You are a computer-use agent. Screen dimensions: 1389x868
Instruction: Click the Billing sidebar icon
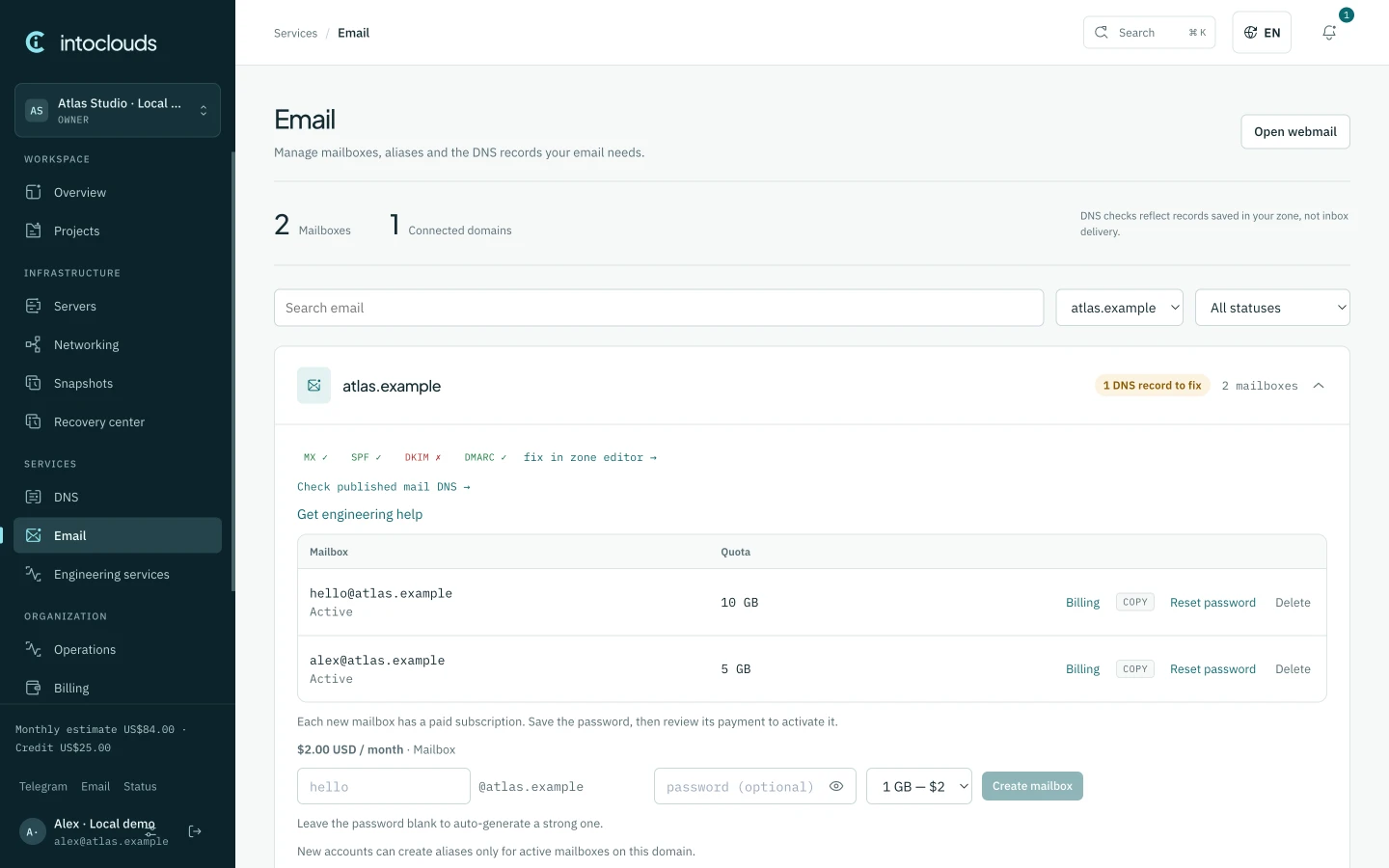click(x=34, y=688)
